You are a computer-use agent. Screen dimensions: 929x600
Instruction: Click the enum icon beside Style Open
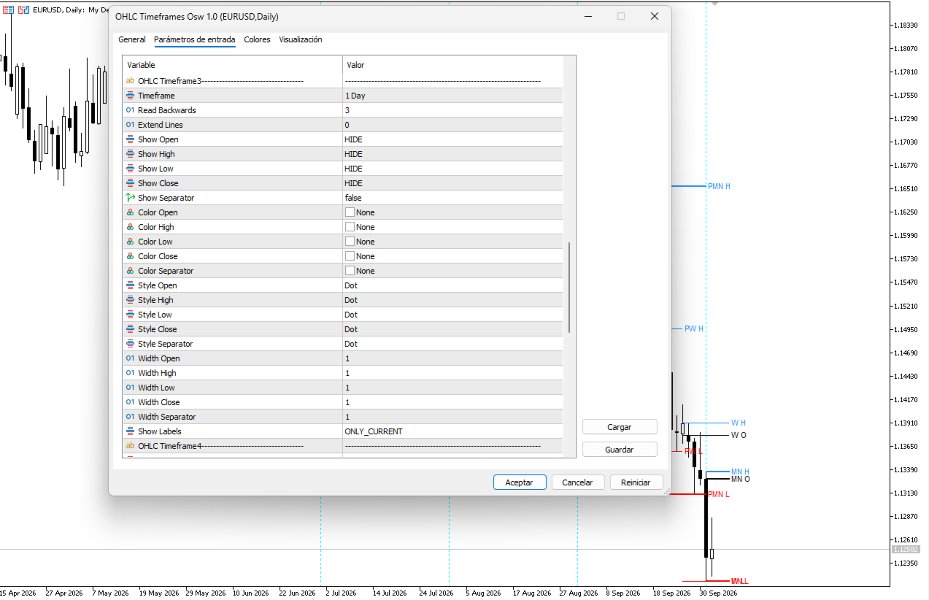(x=130, y=285)
